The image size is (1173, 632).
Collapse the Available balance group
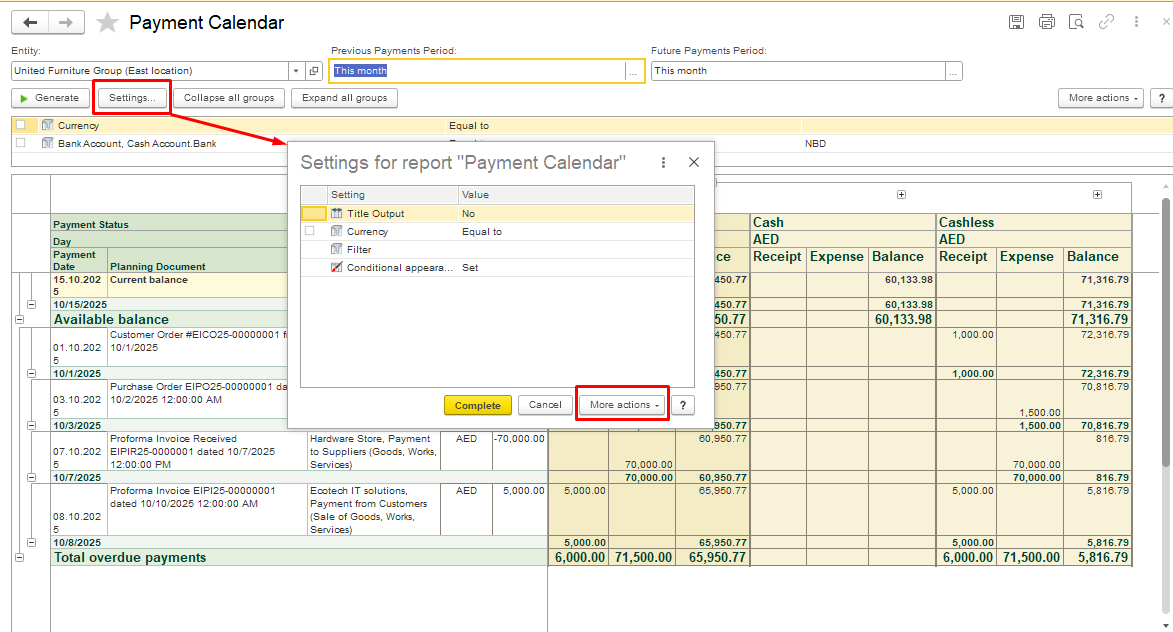[x=19, y=319]
